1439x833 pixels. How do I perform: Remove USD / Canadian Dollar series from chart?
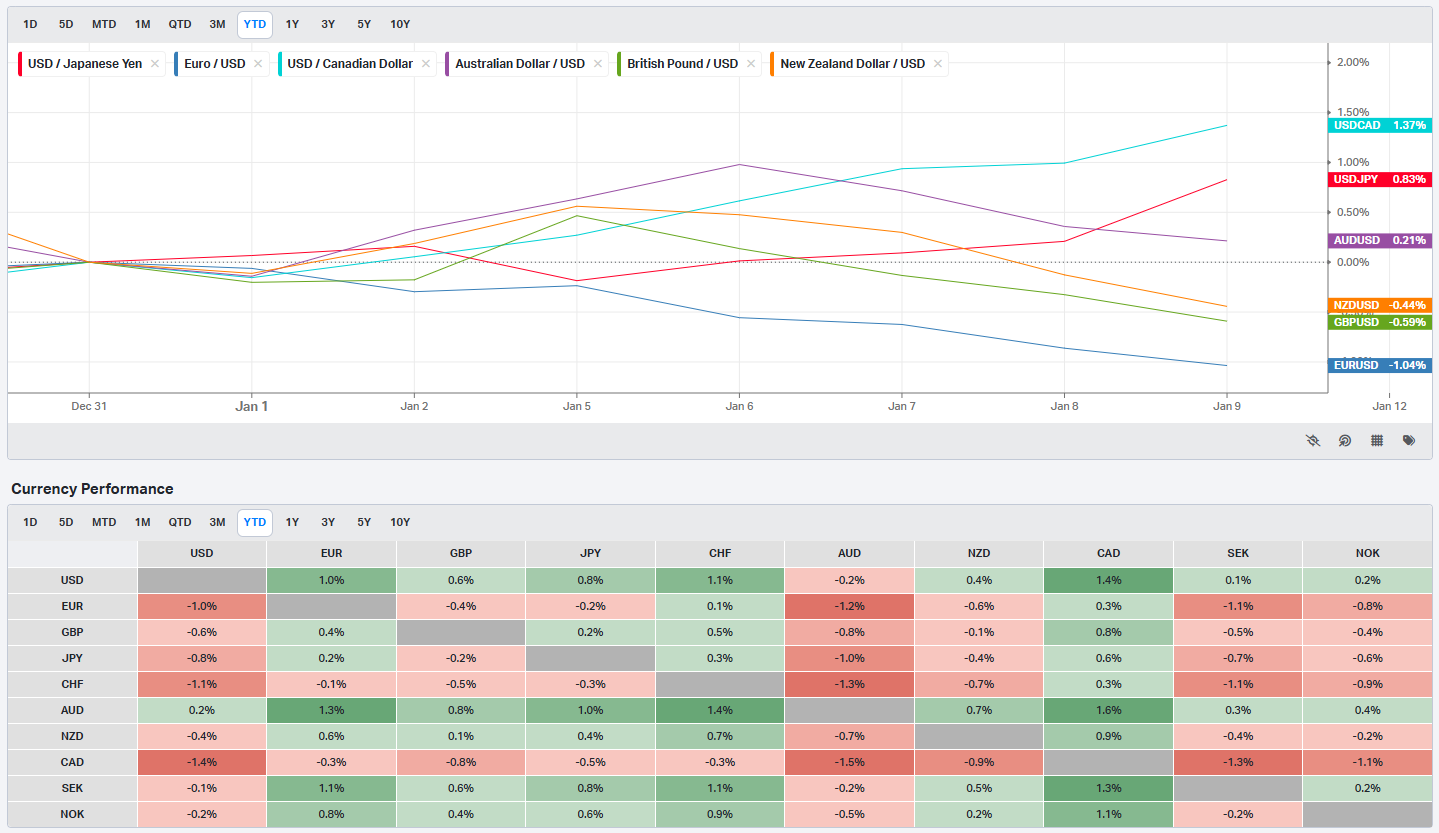click(x=425, y=64)
